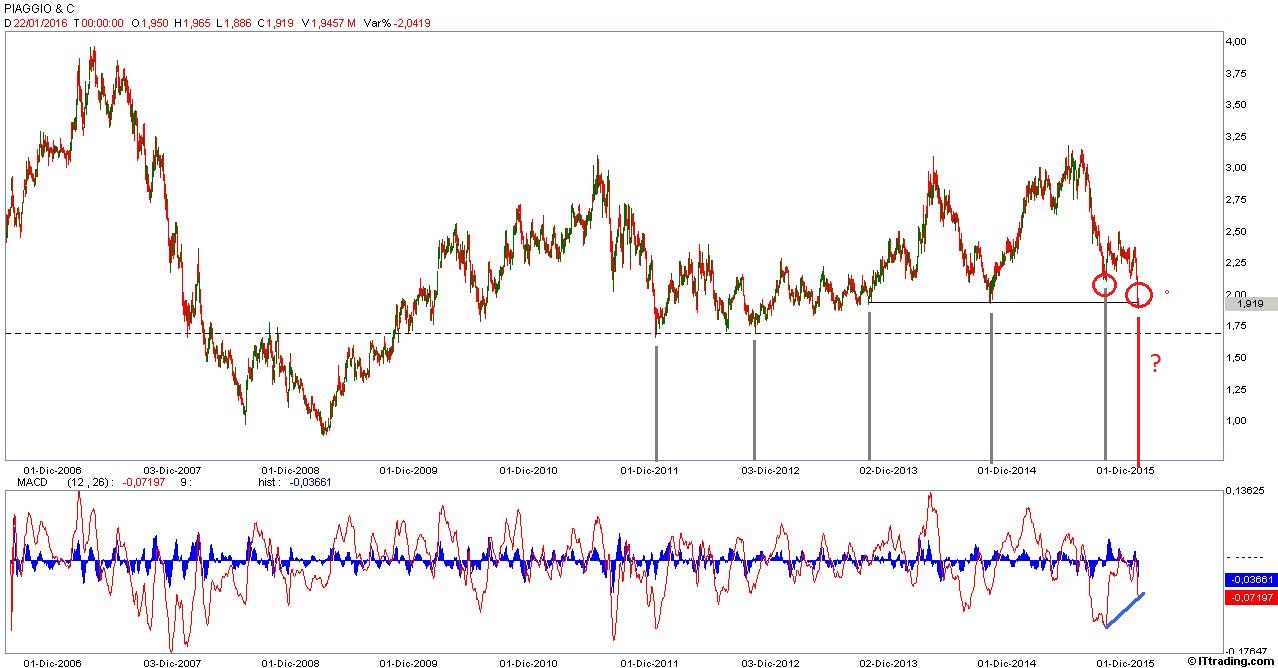The image size is (1278, 668).
Task: Click the MACD indicator label
Action: (22, 482)
